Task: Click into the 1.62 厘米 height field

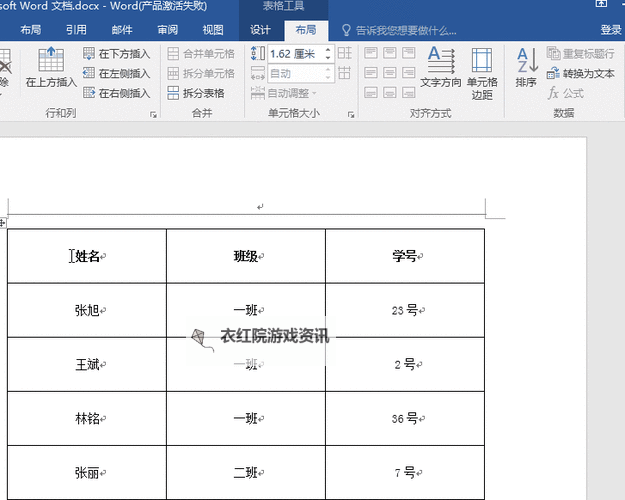Action: pyautogui.click(x=295, y=54)
